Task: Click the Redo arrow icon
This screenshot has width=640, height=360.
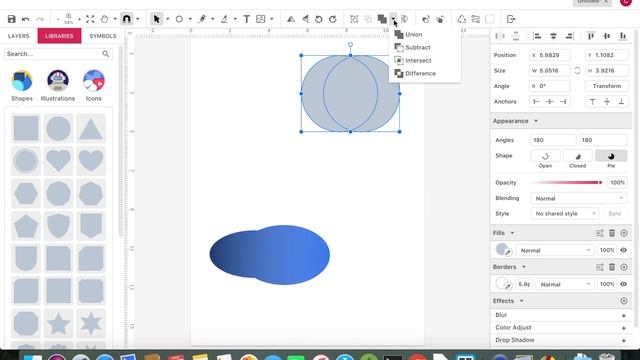Action: coord(40,19)
